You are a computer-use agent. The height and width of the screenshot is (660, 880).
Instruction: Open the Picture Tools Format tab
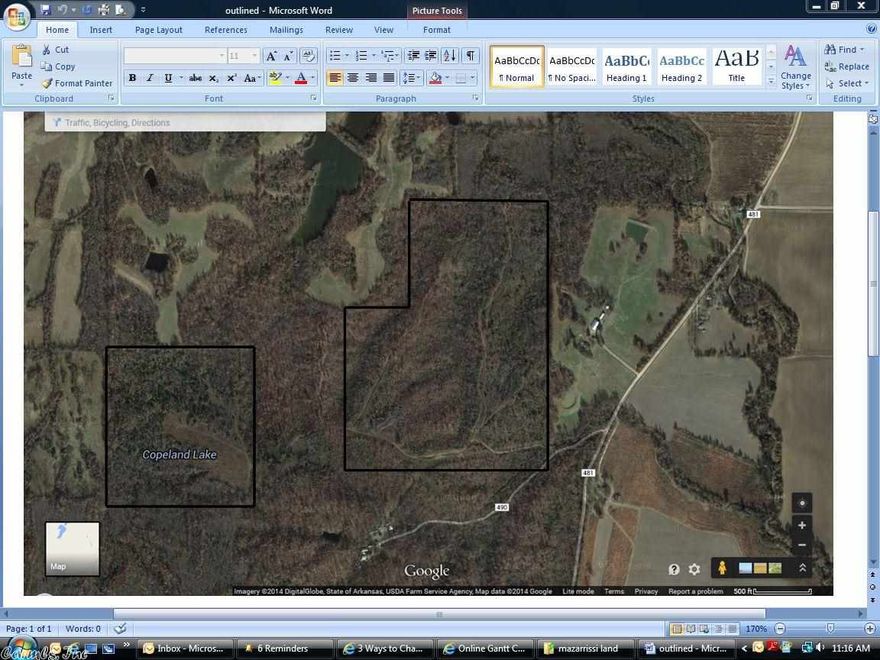436,30
